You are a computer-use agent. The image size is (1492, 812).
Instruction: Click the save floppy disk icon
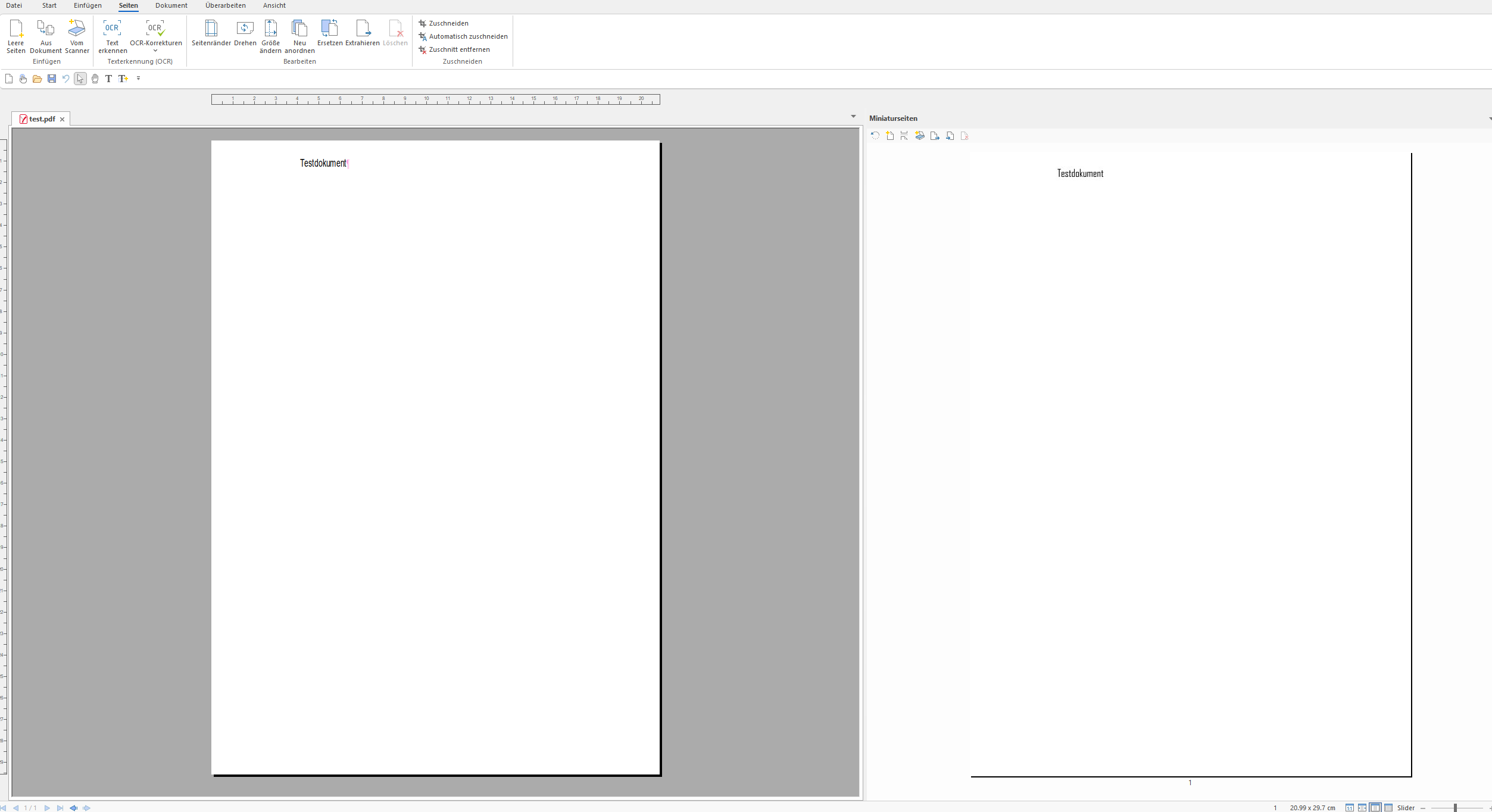(x=52, y=79)
